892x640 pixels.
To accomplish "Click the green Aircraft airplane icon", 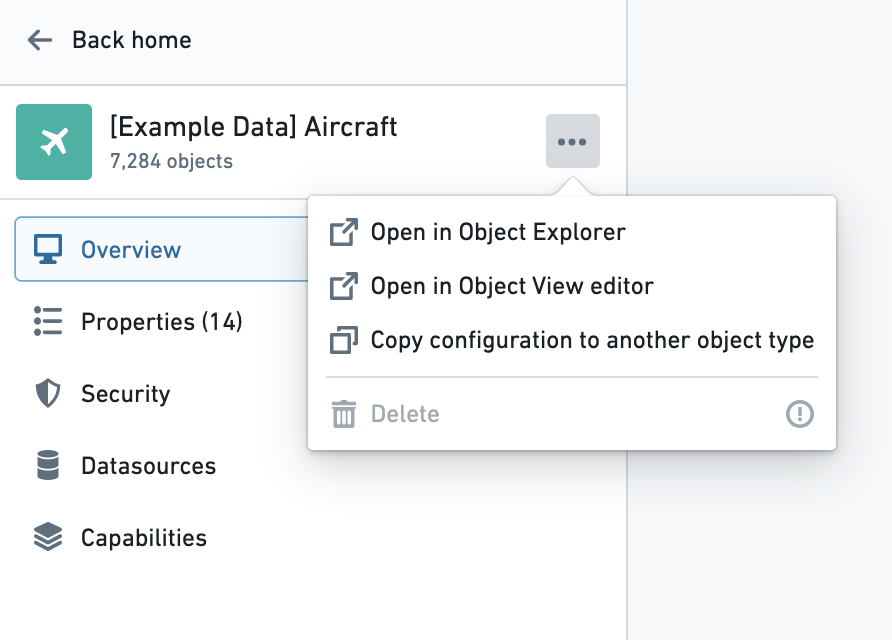I will [x=54, y=142].
